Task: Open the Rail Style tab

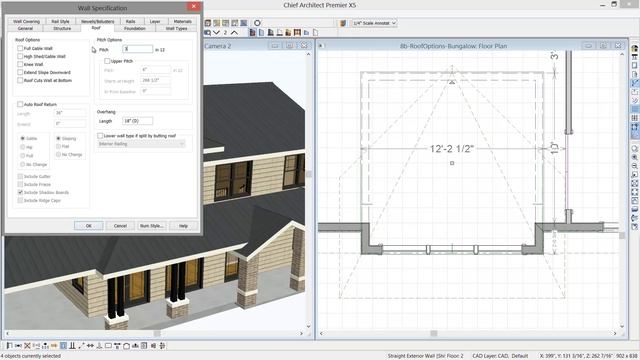Action: click(x=60, y=21)
